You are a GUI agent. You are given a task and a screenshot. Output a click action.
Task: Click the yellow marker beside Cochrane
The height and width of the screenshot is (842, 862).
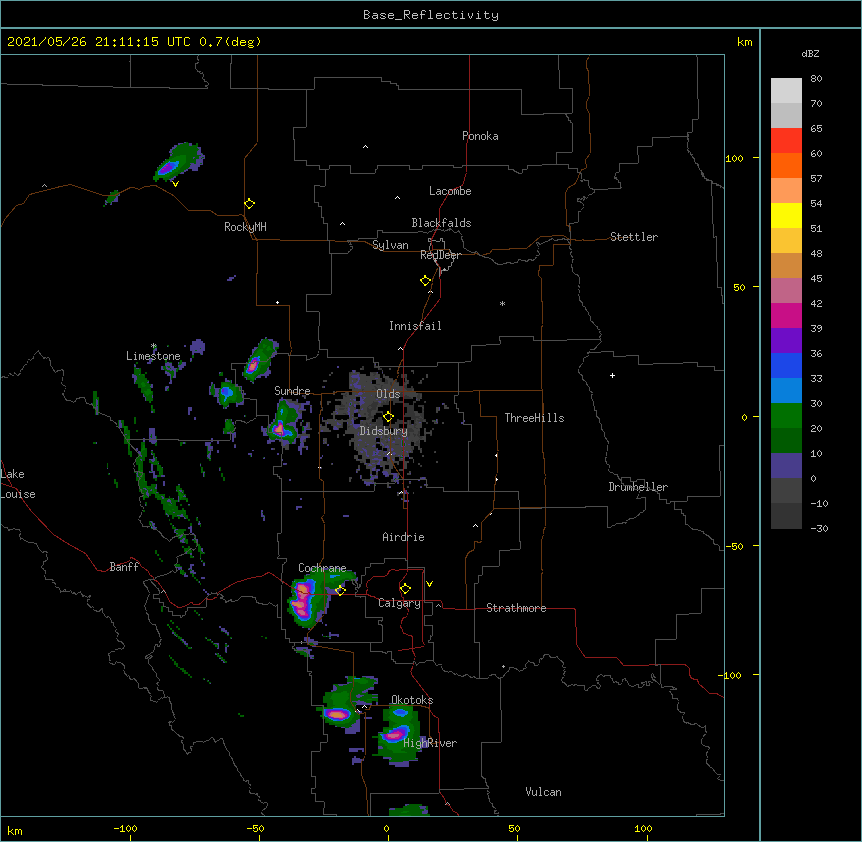[x=340, y=590]
